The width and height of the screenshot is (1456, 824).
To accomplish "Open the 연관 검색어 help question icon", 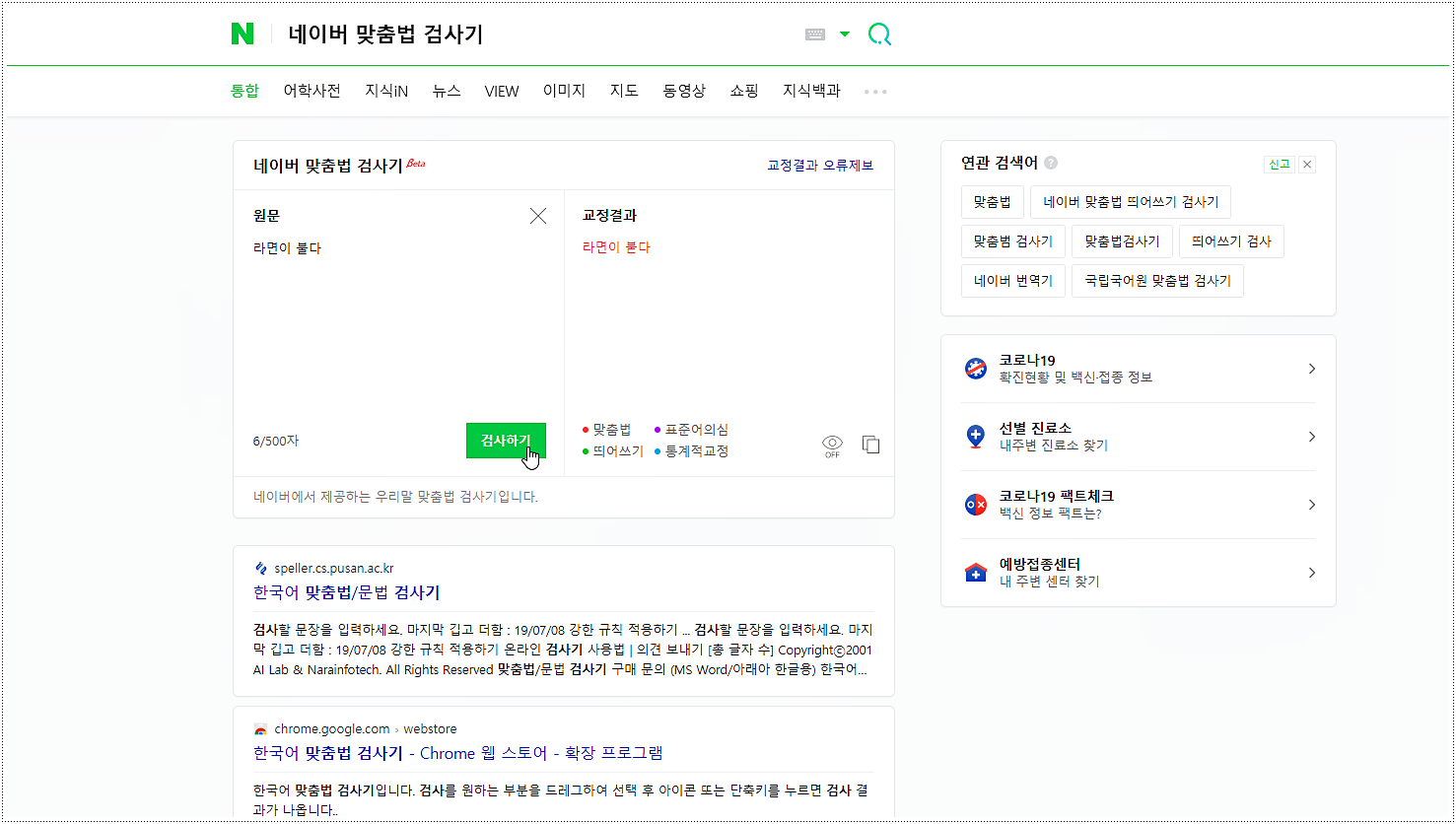I will coord(1051,163).
